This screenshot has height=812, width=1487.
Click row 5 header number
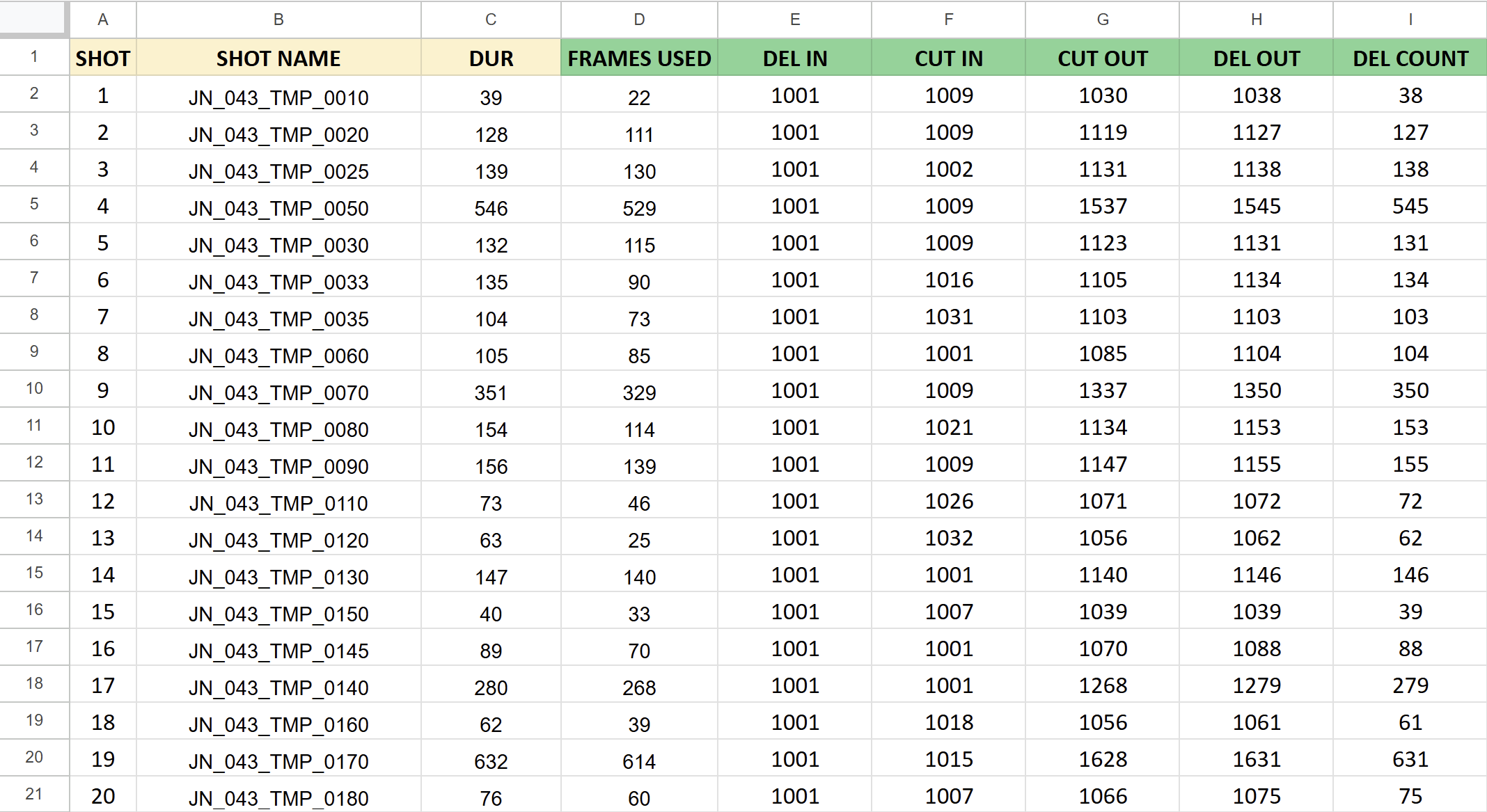click(34, 205)
